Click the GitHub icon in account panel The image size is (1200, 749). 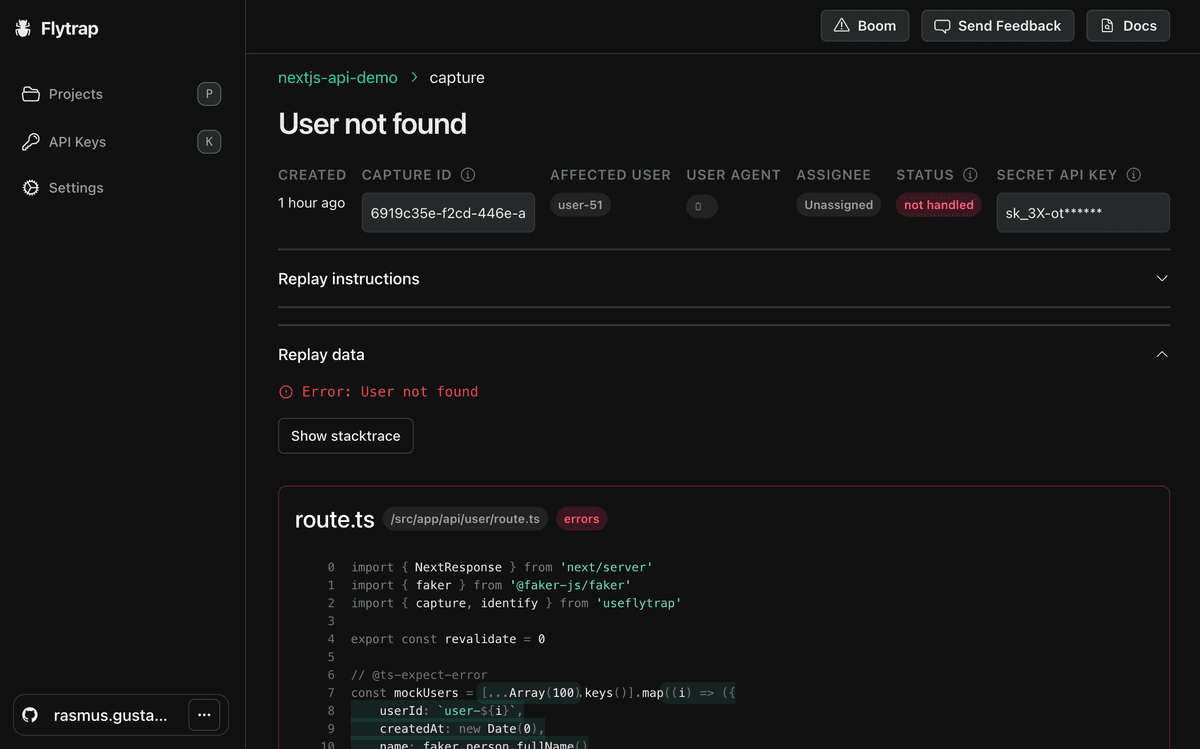click(x=30, y=715)
